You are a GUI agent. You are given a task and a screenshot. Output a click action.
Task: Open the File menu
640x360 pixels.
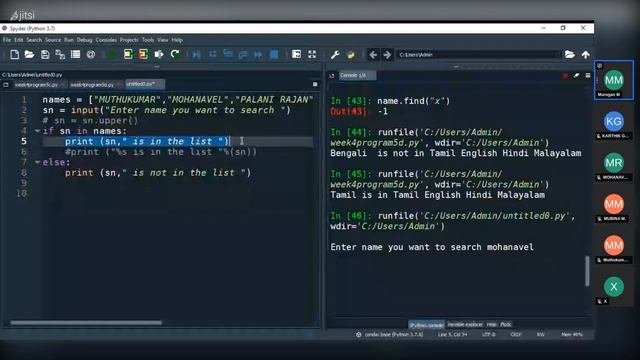tap(7, 40)
